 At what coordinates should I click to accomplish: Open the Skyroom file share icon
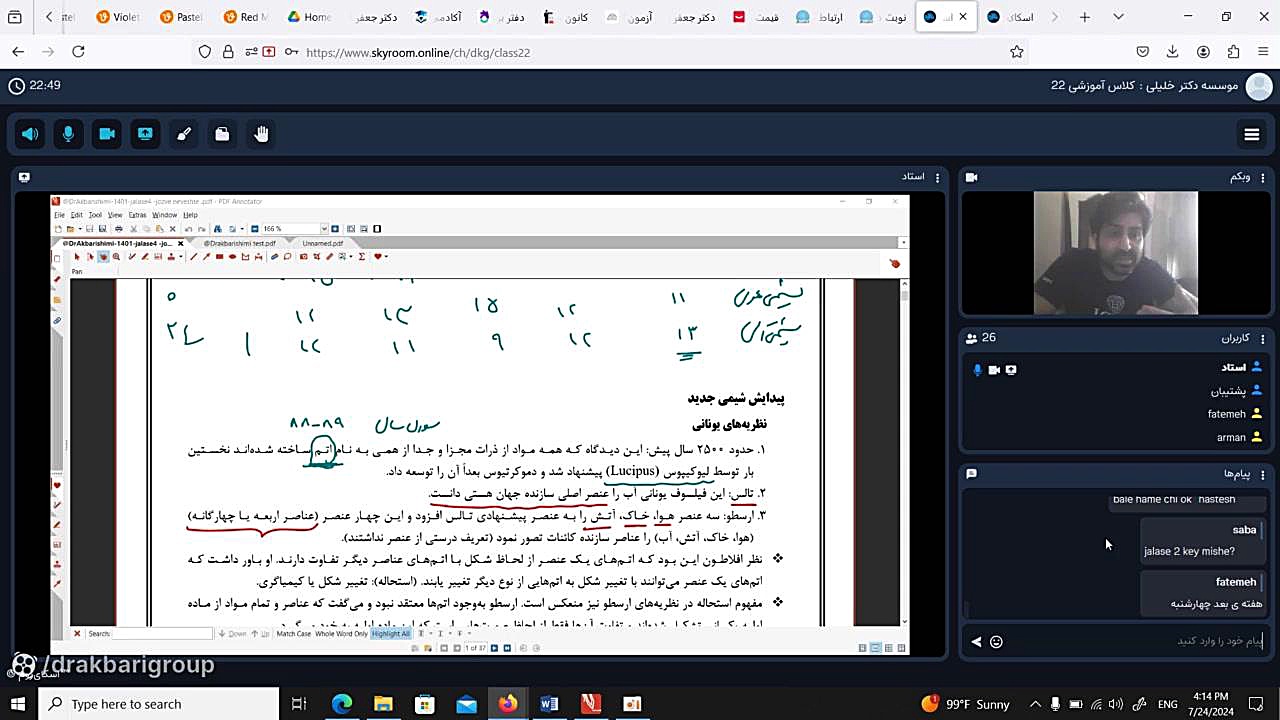click(222, 134)
